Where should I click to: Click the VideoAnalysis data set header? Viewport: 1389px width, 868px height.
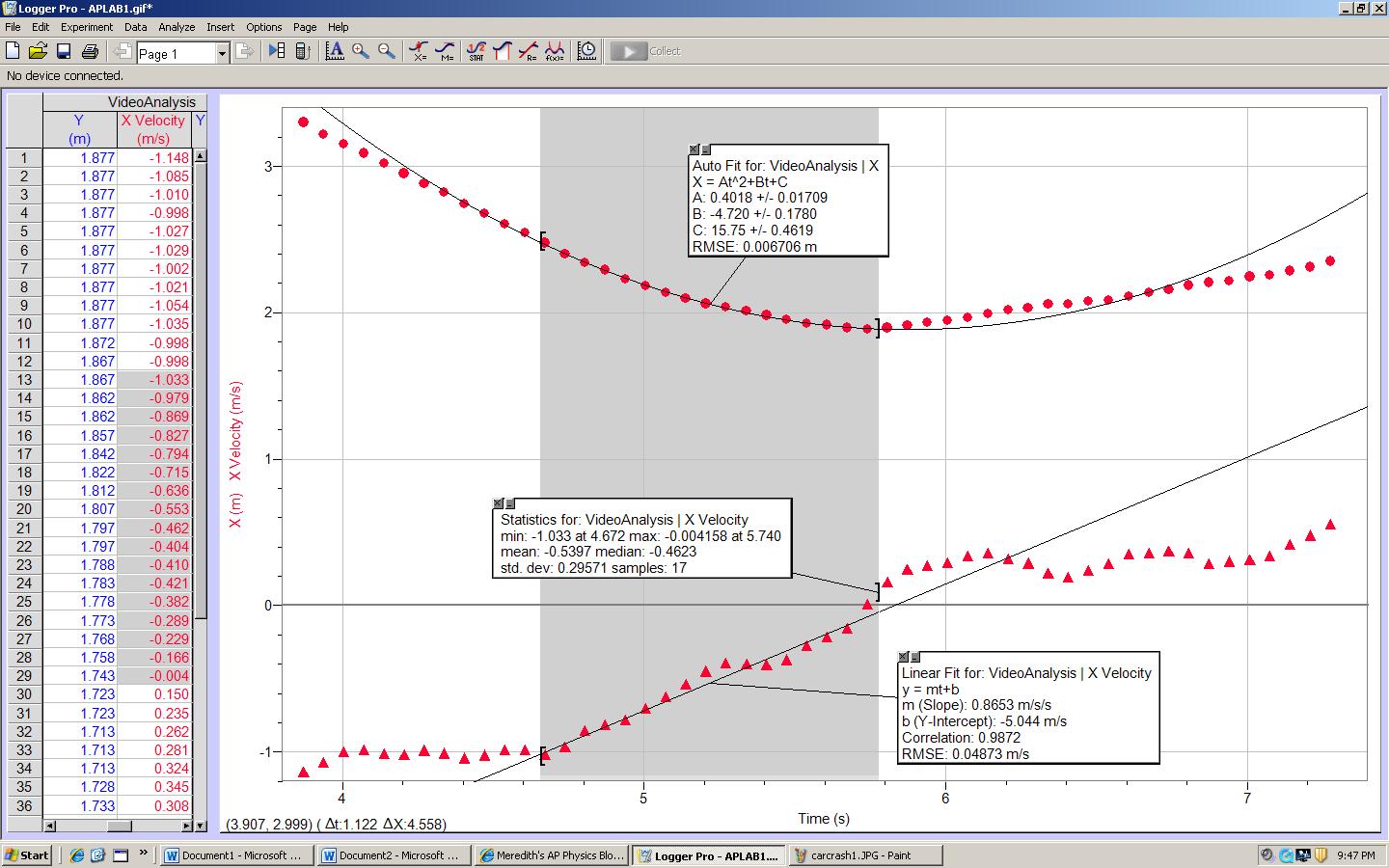pos(151,101)
